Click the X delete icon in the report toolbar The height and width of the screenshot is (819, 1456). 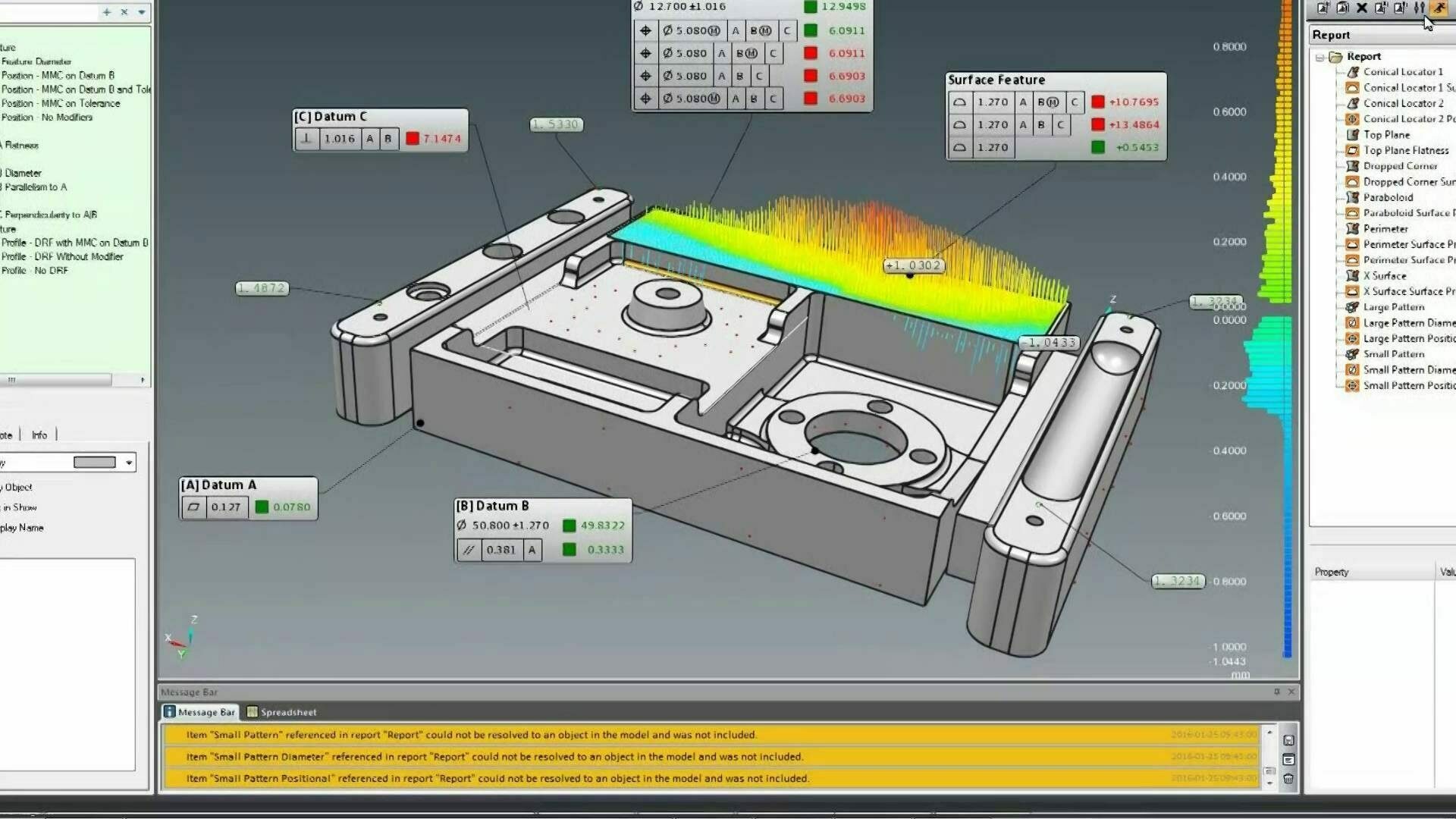pyautogui.click(x=1362, y=8)
